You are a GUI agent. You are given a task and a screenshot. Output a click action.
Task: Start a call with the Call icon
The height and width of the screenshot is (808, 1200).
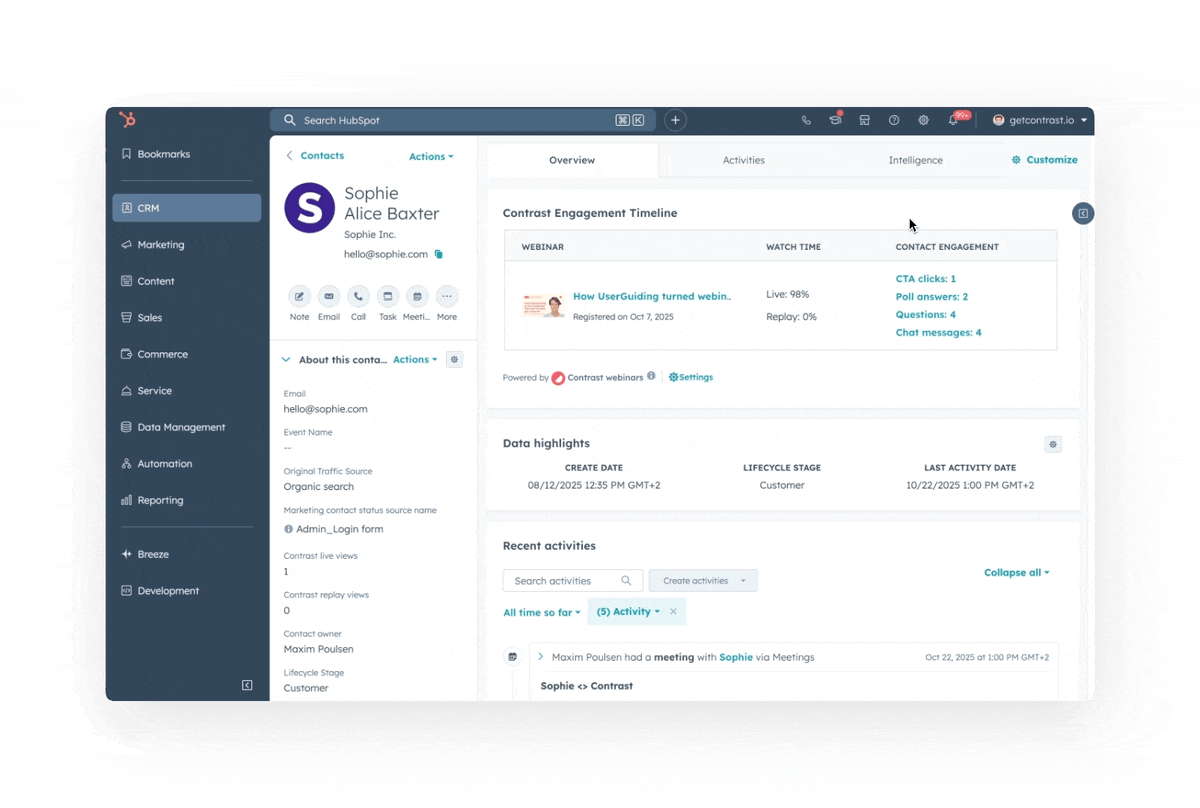point(358,297)
